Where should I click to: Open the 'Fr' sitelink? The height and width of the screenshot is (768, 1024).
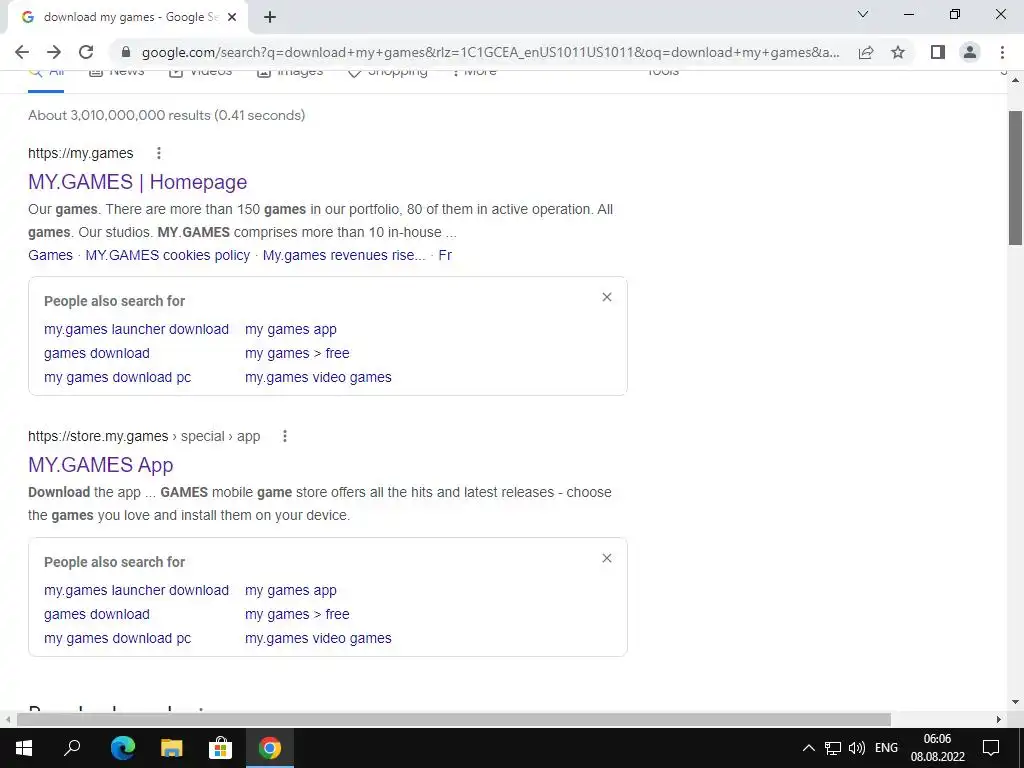445,255
